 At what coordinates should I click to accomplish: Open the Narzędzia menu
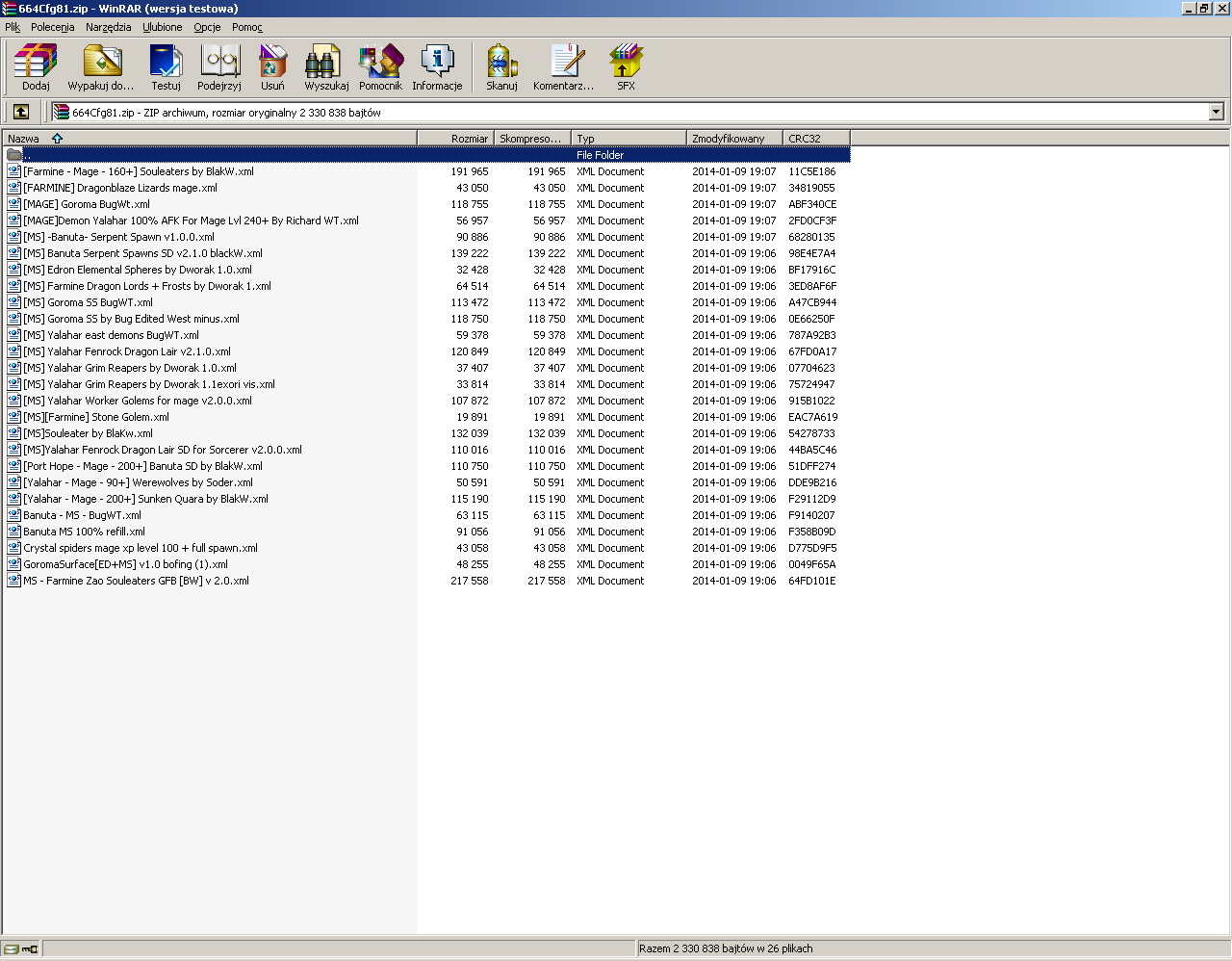(108, 27)
